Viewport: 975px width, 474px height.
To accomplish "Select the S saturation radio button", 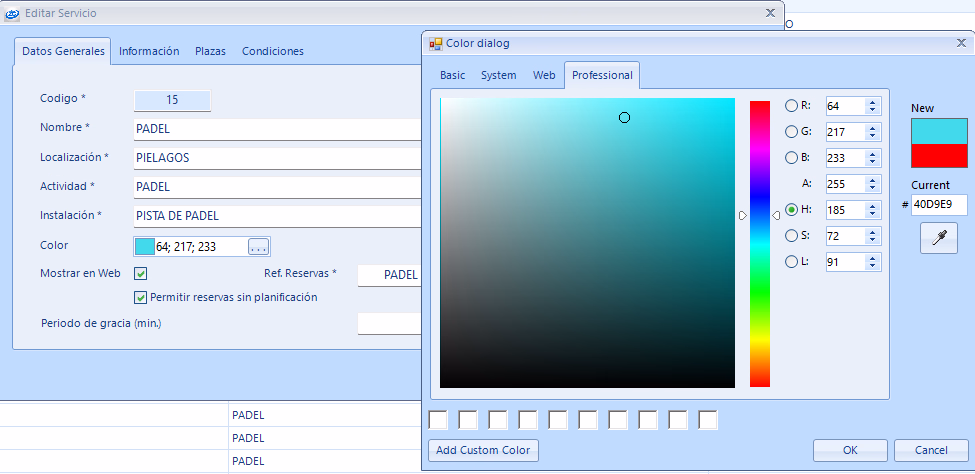I will pos(792,236).
